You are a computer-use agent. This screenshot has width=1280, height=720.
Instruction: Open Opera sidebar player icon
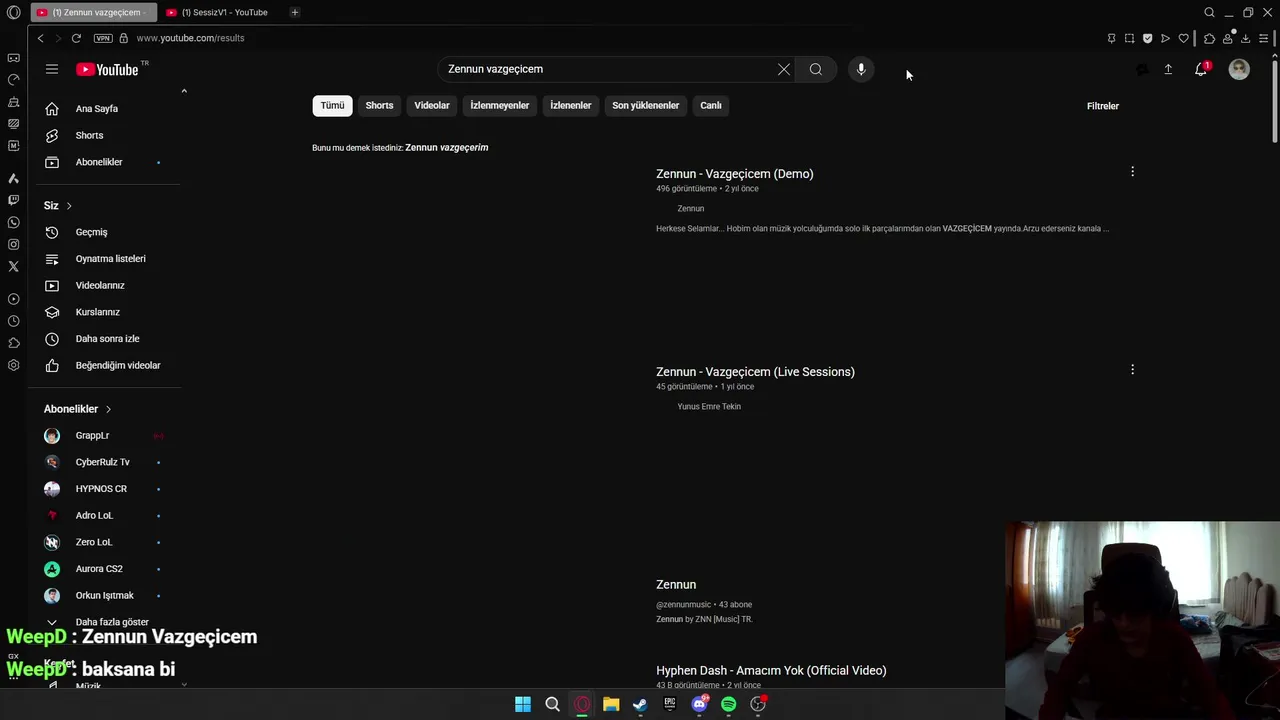13,299
